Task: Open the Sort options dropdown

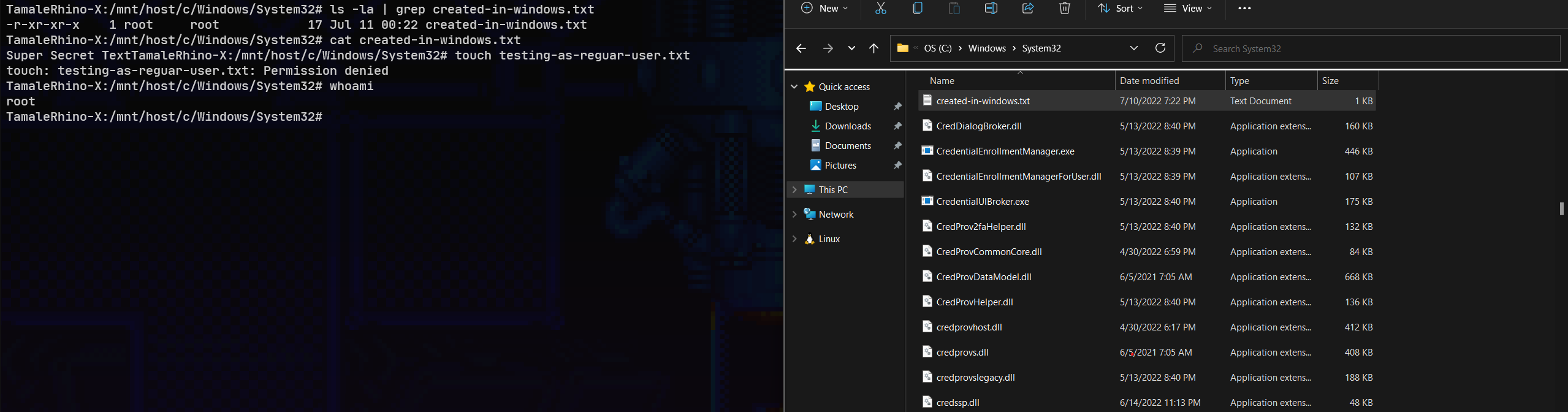Action: [x=1120, y=8]
